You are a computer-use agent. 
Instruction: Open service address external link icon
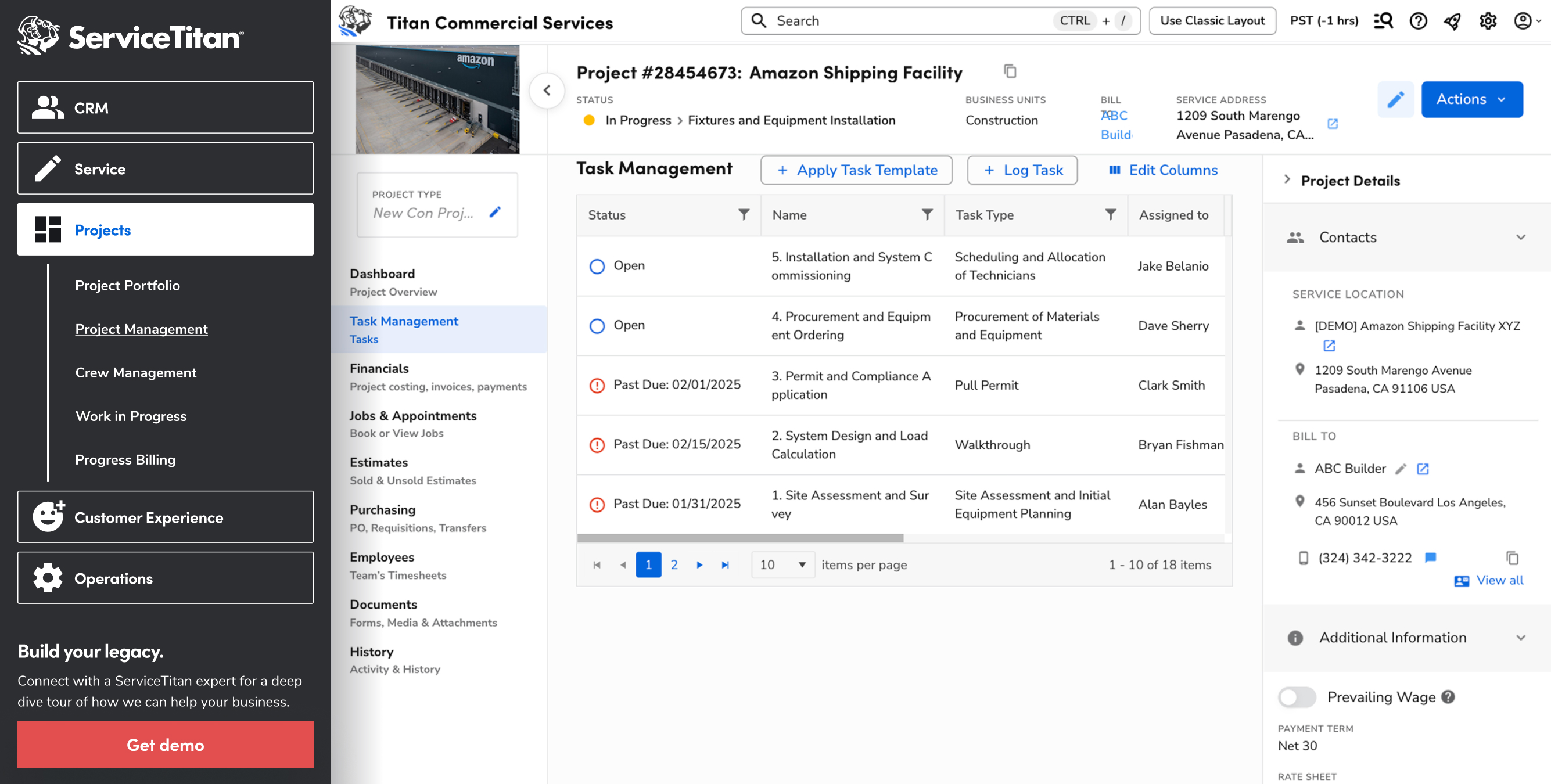coord(1333,124)
